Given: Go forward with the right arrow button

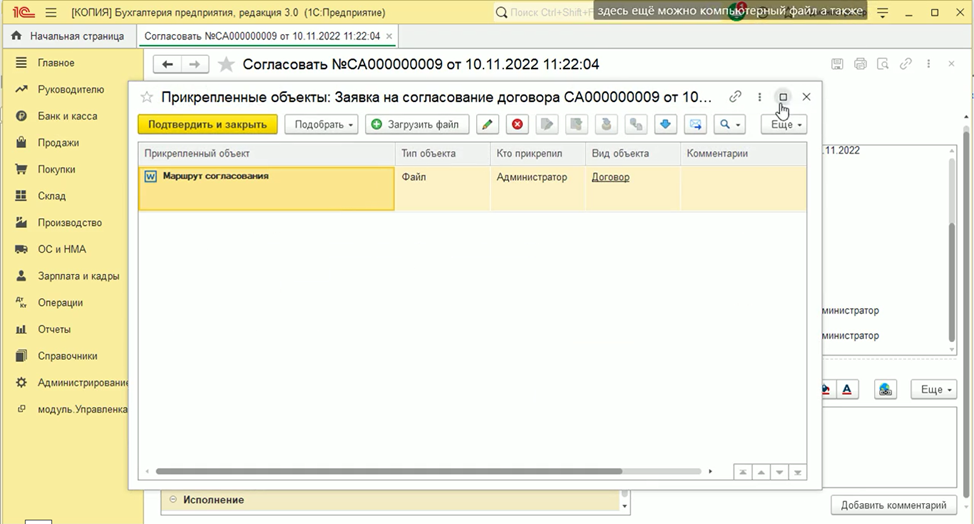Looking at the screenshot, I should 195,64.
